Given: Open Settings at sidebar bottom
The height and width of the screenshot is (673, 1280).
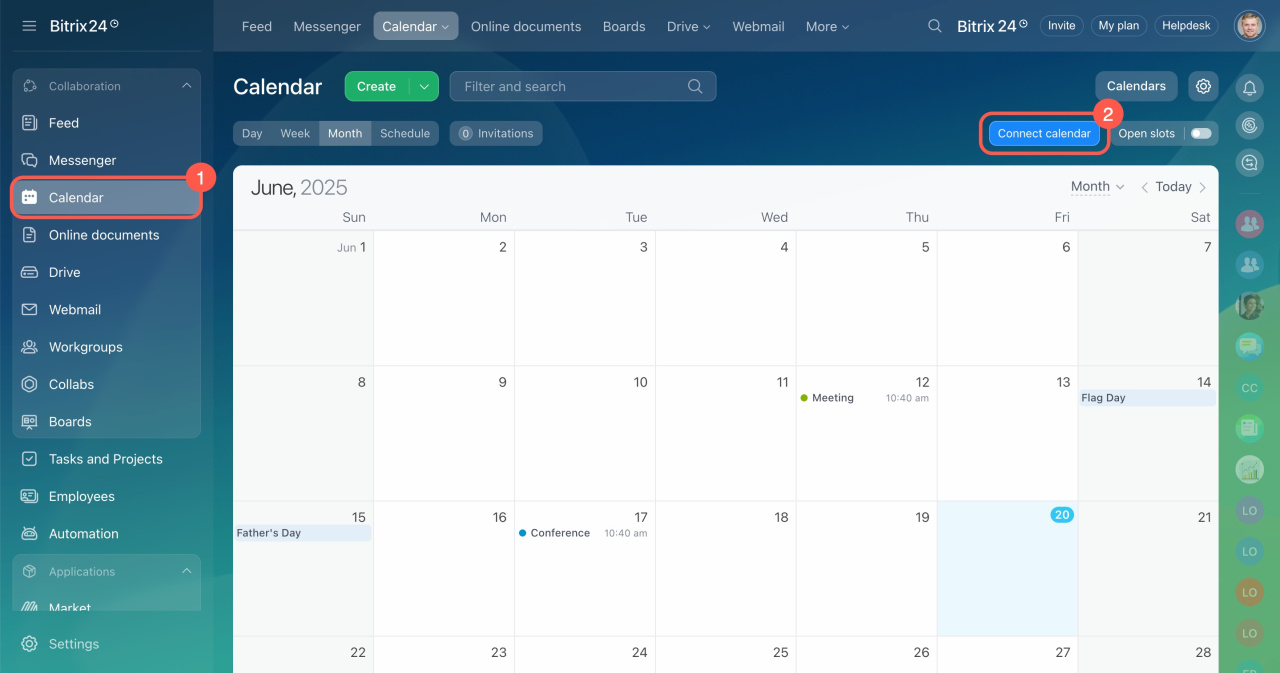Looking at the screenshot, I should tap(74, 644).
